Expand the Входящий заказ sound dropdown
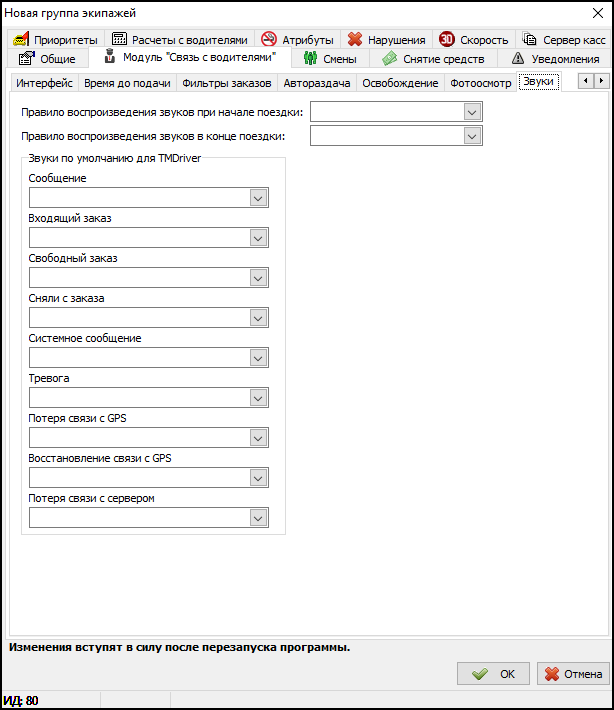 [x=258, y=238]
